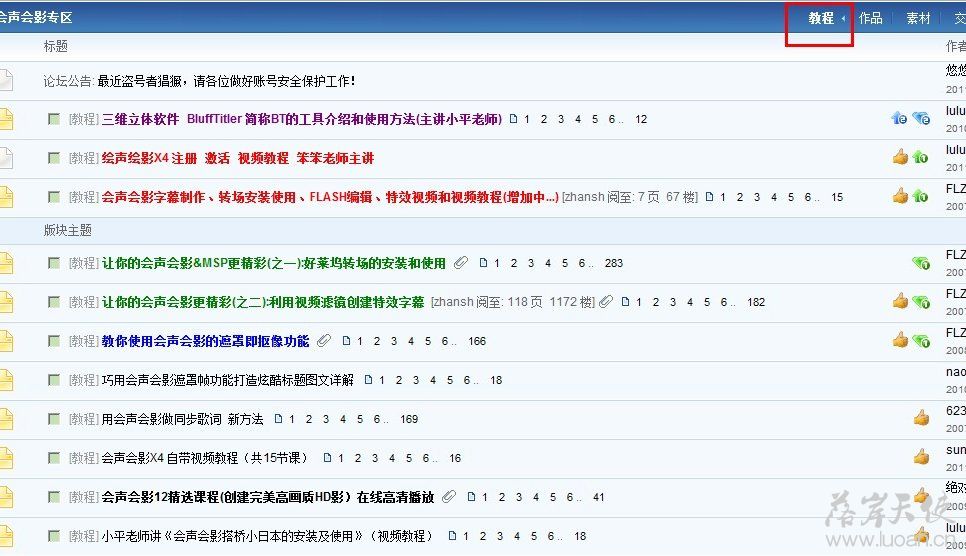
Task: Click paperclip attachment icon on 好莱坞转场 thread
Action: coord(461,263)
